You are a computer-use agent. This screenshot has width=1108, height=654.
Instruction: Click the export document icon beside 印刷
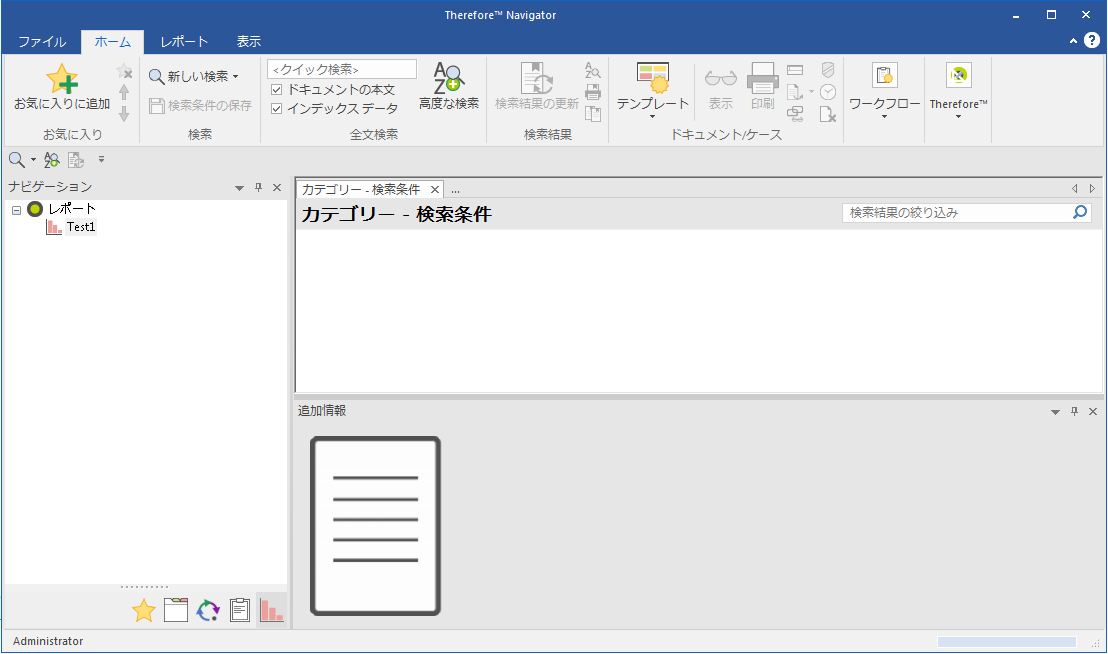pos(794,92)
